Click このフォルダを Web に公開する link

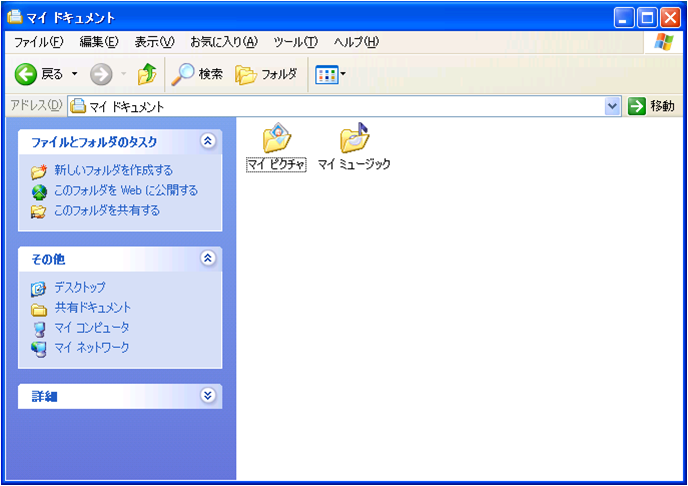125,191
